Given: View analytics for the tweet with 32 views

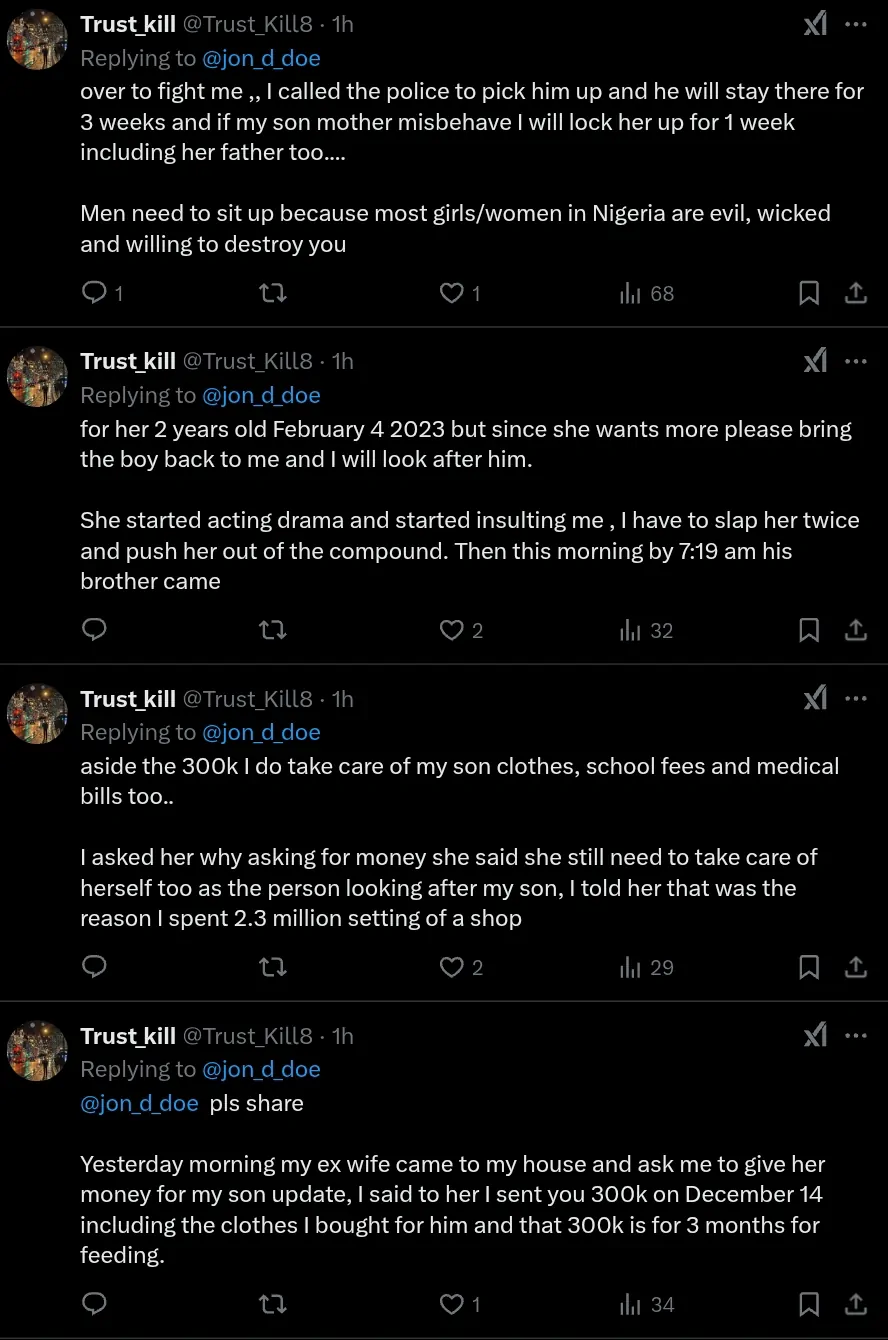Looking at the screenshot, I should tap(646, 630).
